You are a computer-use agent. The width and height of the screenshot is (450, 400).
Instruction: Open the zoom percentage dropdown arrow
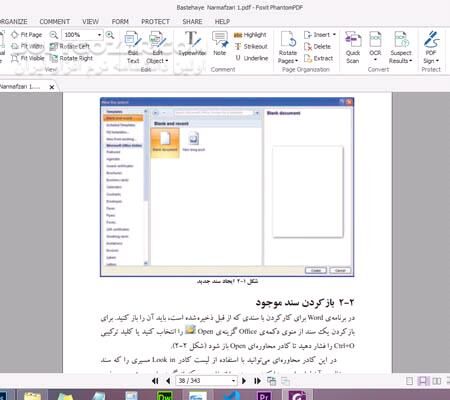point(99,35)
